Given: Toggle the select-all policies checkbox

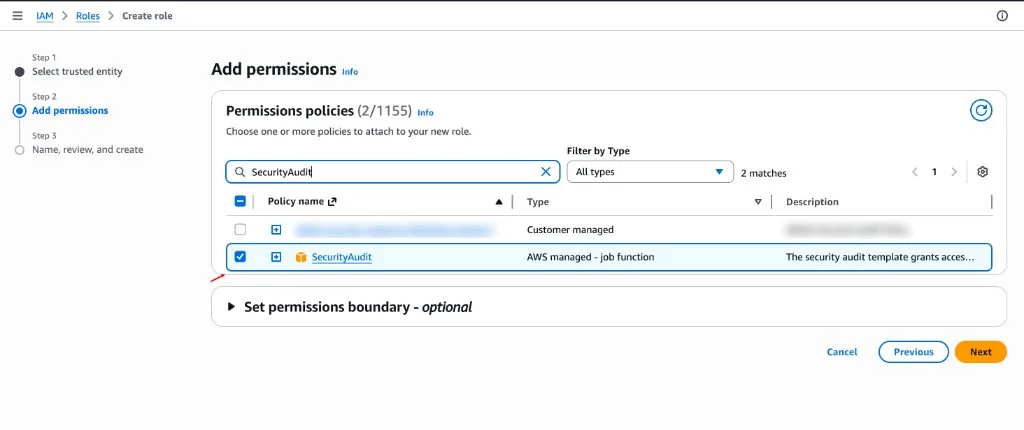Looking at the screenshot, I should 240,201.
